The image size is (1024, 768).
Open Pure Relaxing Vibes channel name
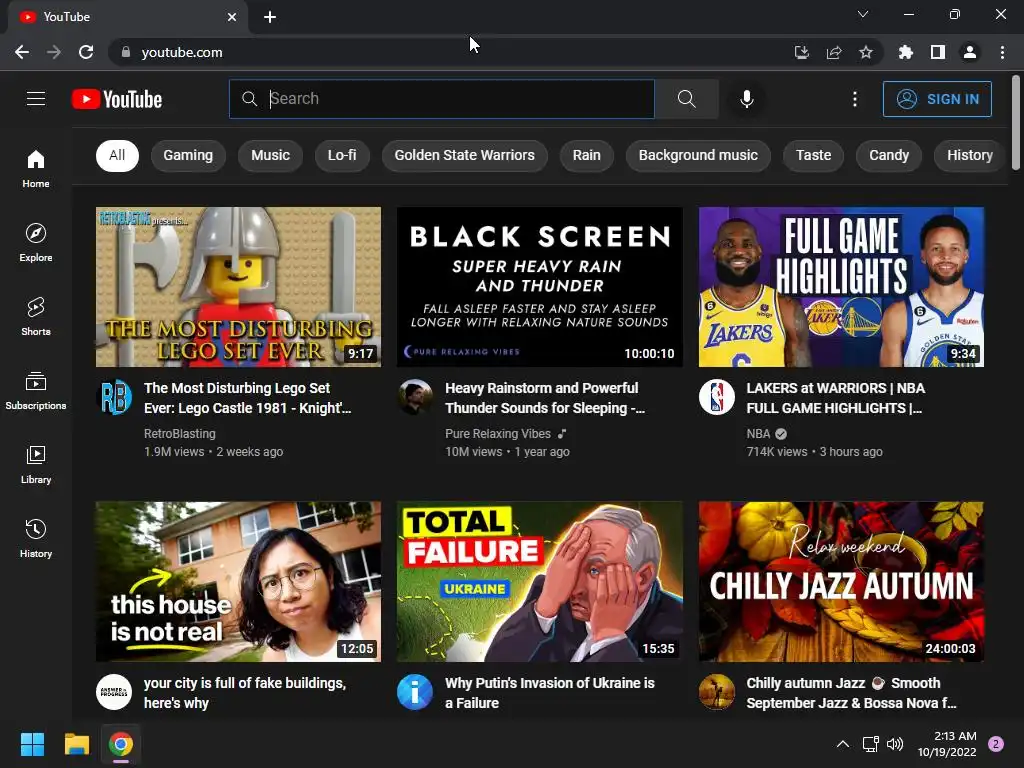tap(498, 434)
